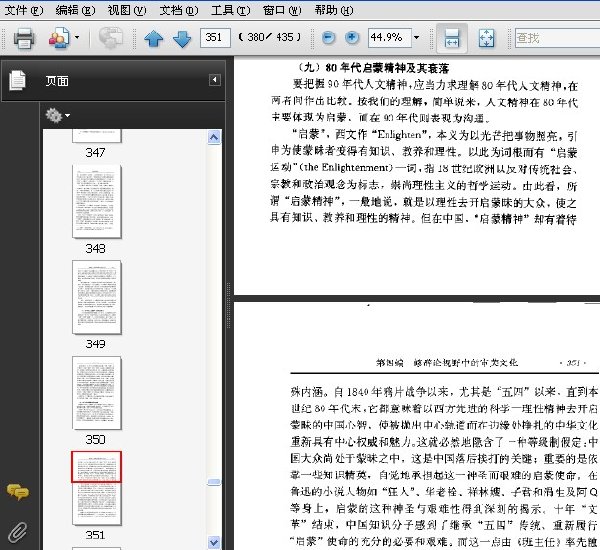Screen dimensions: 600x550
Task: Select page 349 thumbnail
Action: click(x=96, y=297)
